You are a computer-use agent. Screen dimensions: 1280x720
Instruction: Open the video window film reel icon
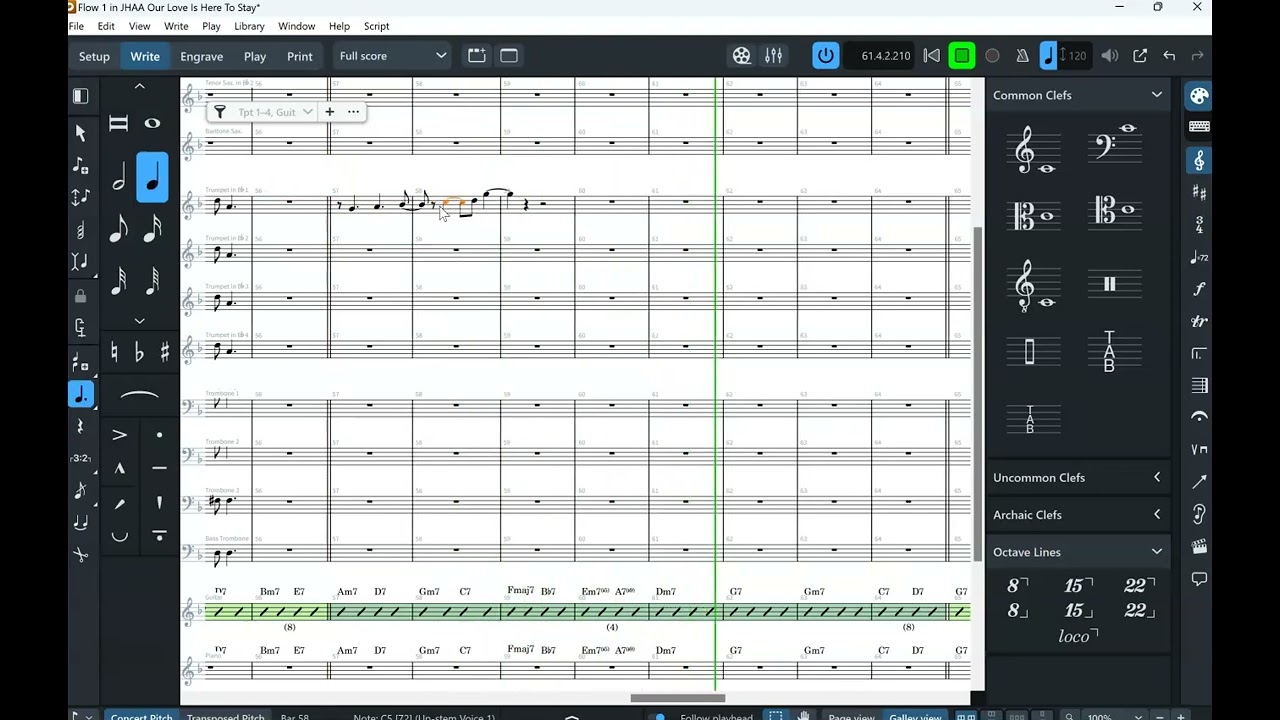pos(741,56)
